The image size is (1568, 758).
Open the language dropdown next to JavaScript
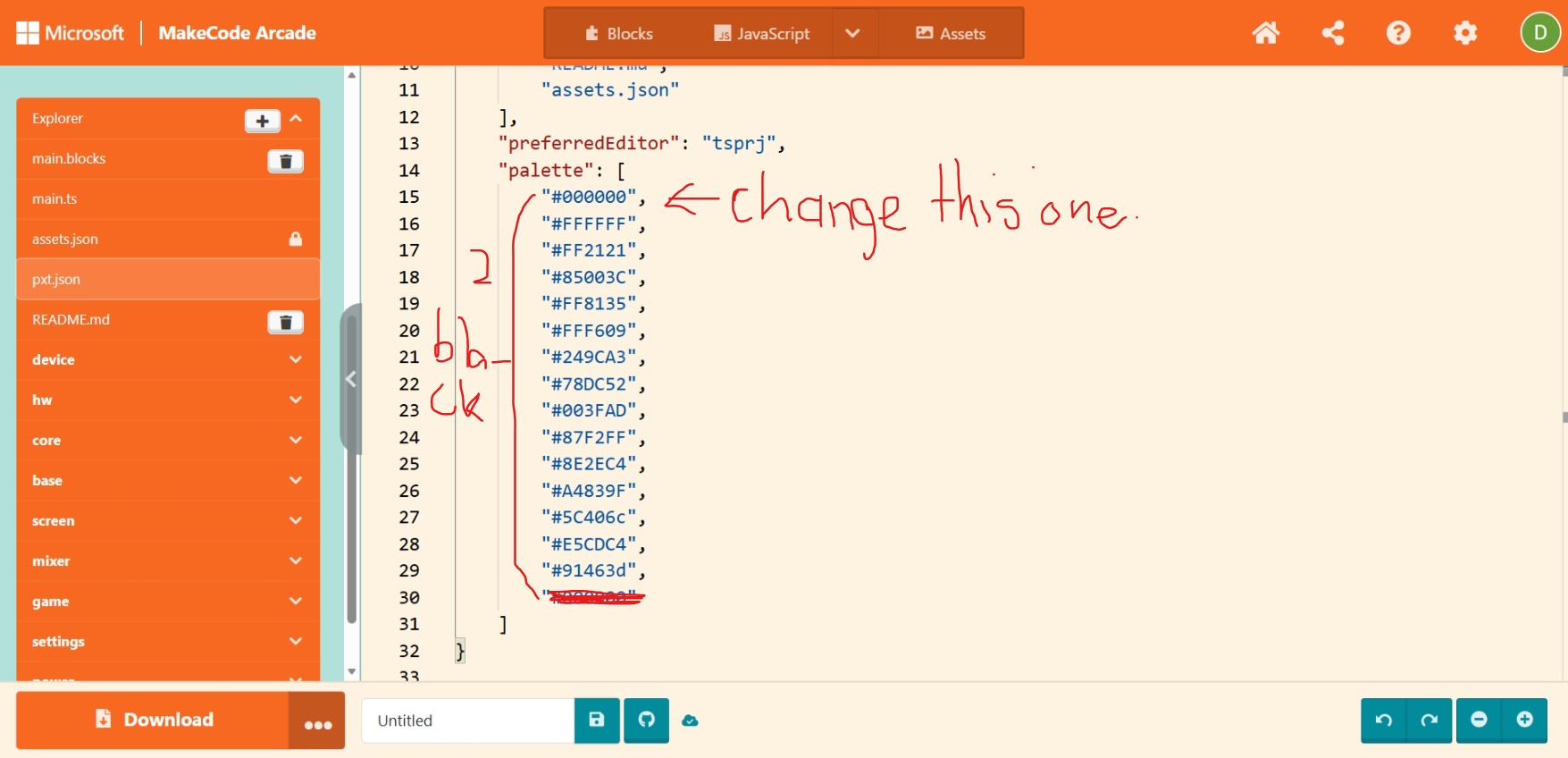click(x=853, y=33)
